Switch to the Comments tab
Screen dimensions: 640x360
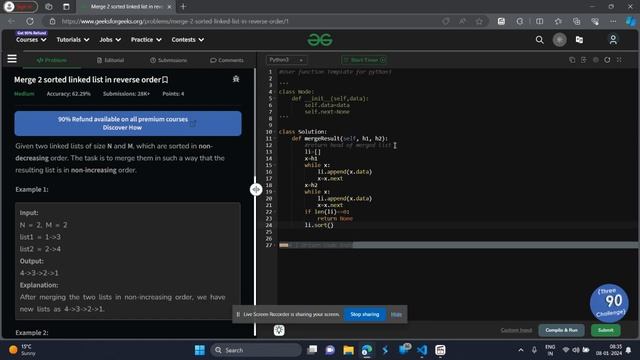[227, 60]
